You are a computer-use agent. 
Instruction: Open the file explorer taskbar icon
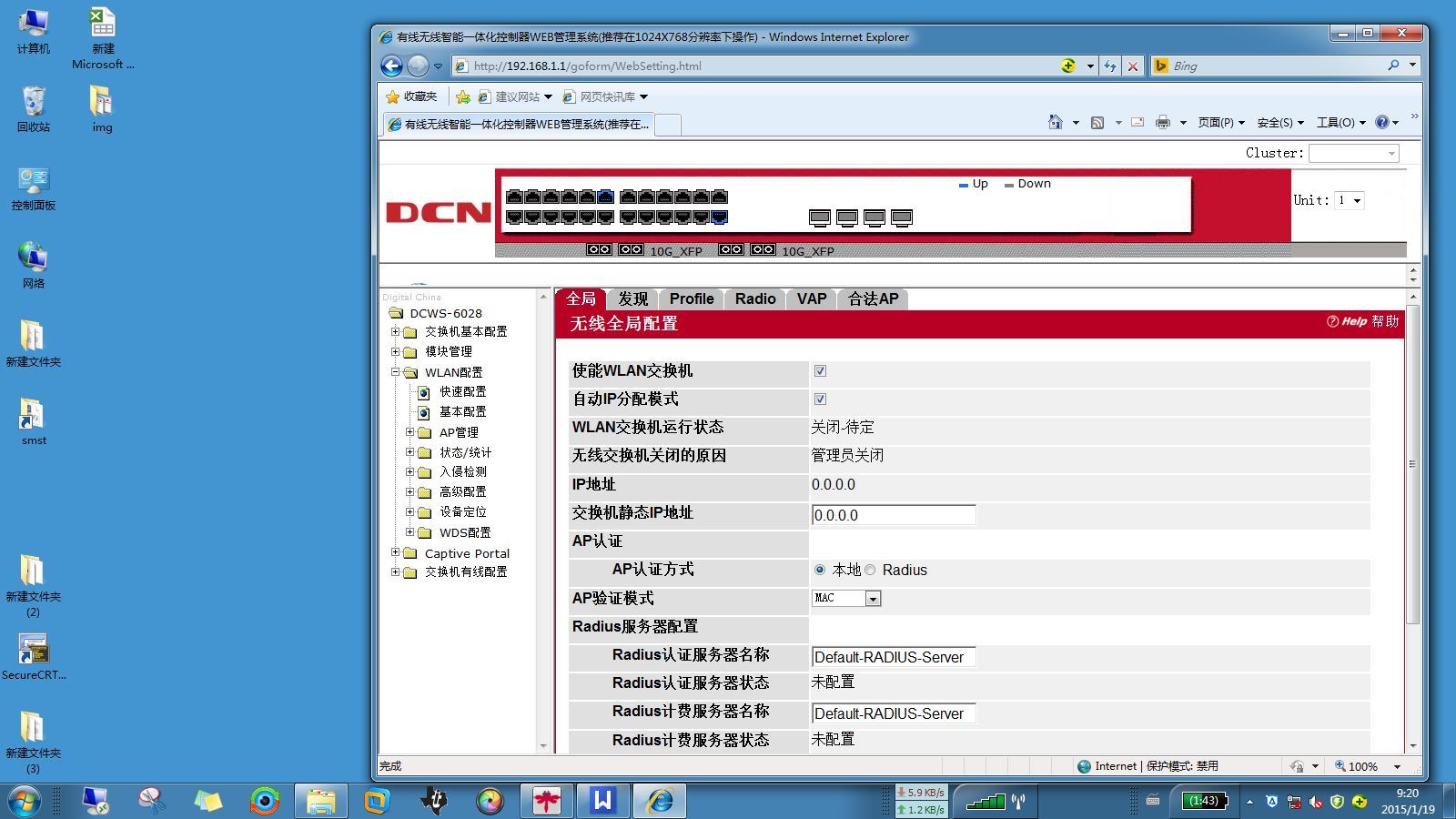320,801
